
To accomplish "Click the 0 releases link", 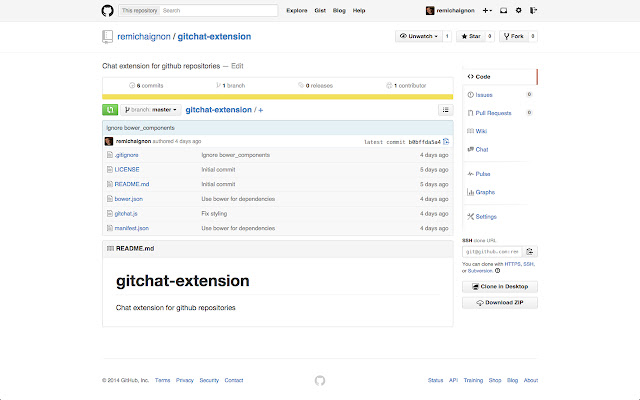I will tap(316, 86).
